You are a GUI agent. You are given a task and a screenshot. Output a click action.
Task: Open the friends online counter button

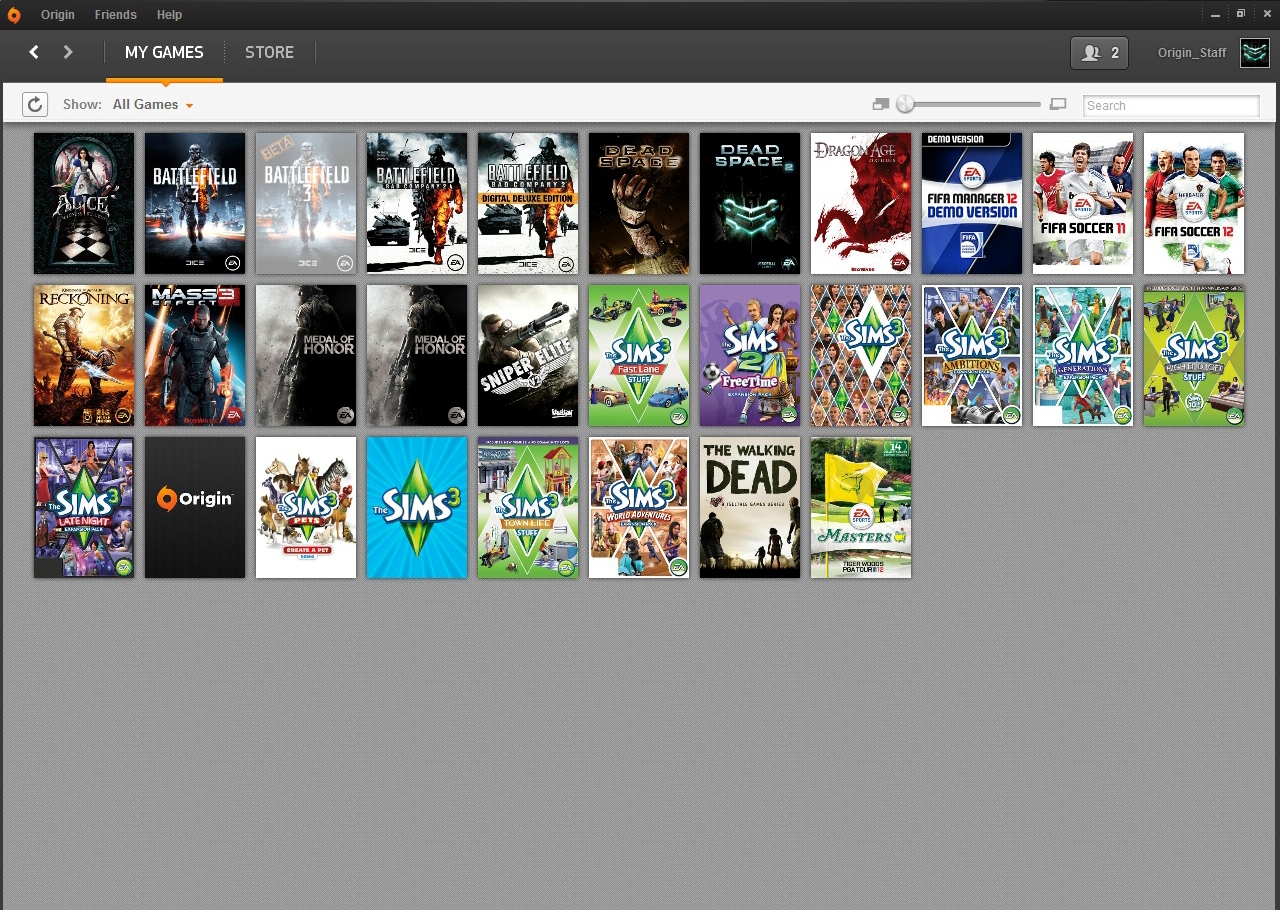coord(1099,53)
